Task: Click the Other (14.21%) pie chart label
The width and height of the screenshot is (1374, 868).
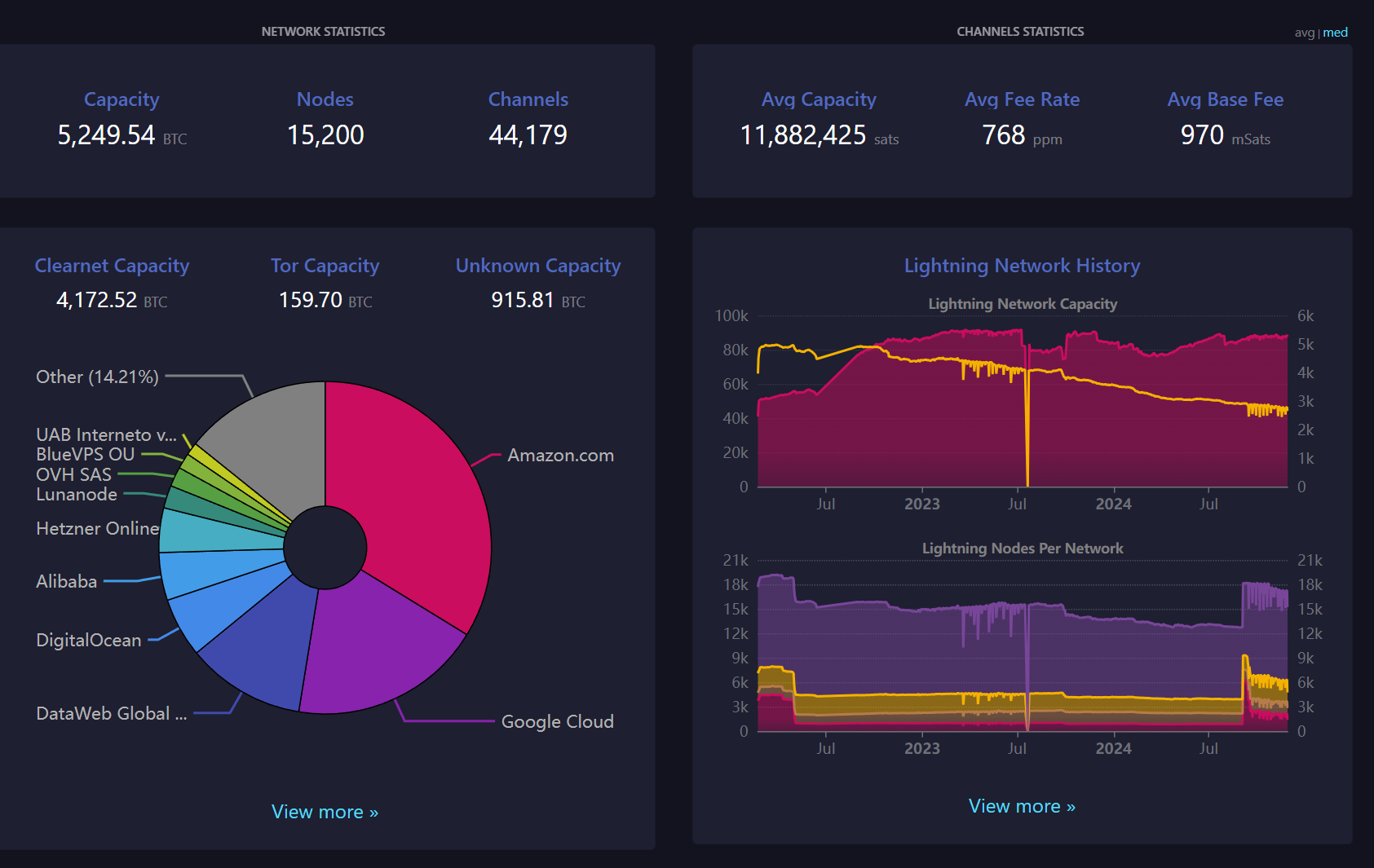Action: (x=97, y=377)
